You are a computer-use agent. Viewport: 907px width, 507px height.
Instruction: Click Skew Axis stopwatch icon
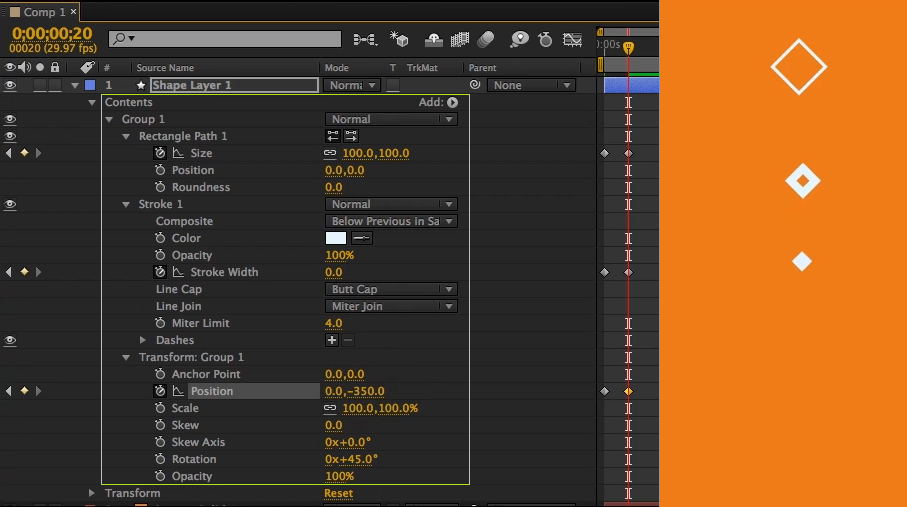pyautogui.click(x=160, y=442)
